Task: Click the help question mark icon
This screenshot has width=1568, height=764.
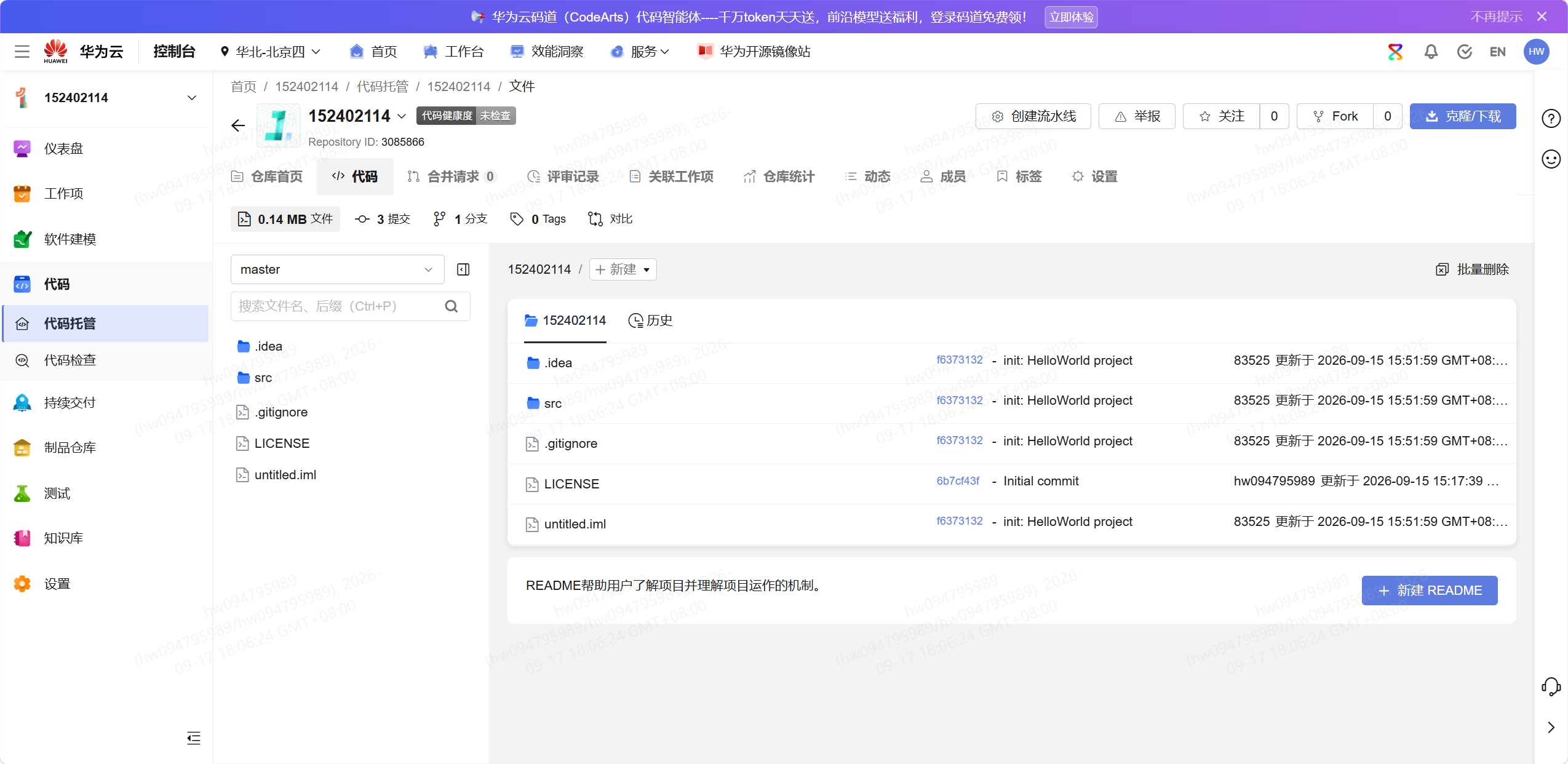Action: pos(1551,118)
